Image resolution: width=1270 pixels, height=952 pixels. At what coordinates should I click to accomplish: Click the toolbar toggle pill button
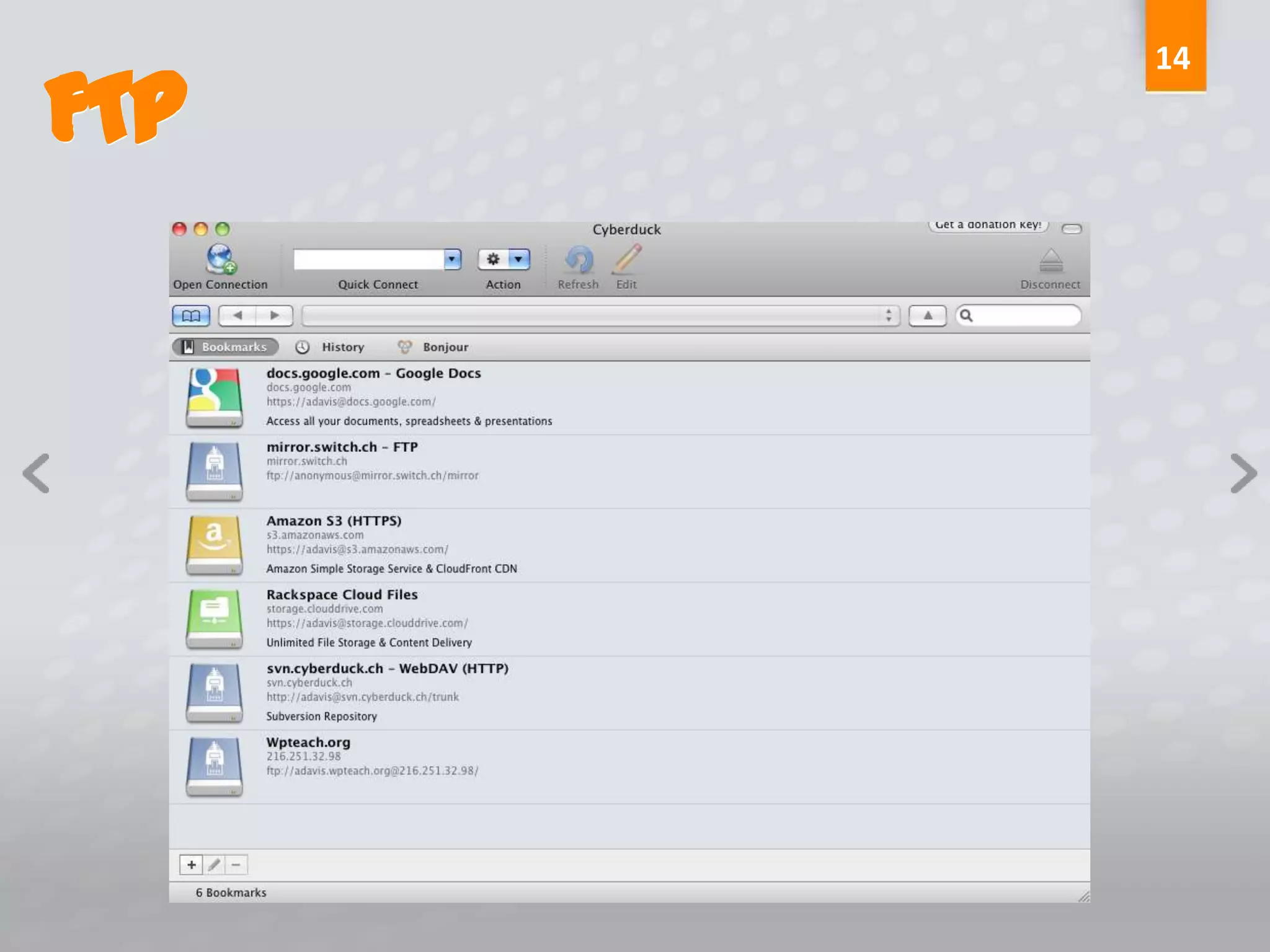click(1072, 229)
